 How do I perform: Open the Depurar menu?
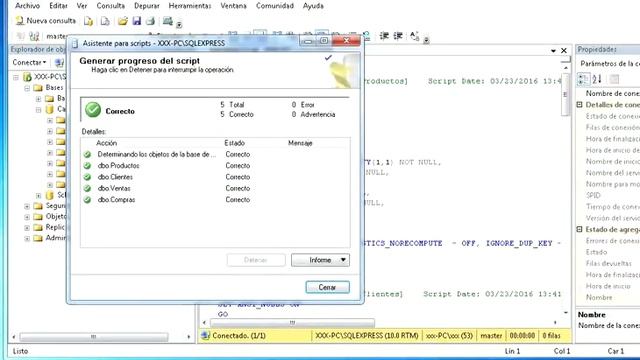click(147, 6)
